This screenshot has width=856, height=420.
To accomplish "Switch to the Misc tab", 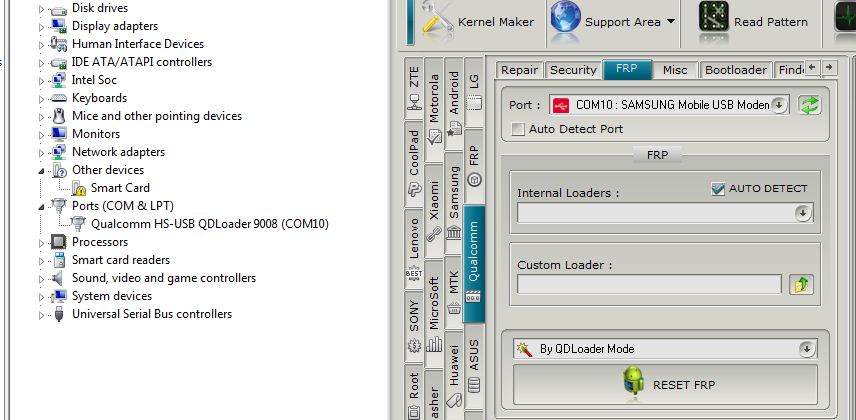I will point(675,70).
